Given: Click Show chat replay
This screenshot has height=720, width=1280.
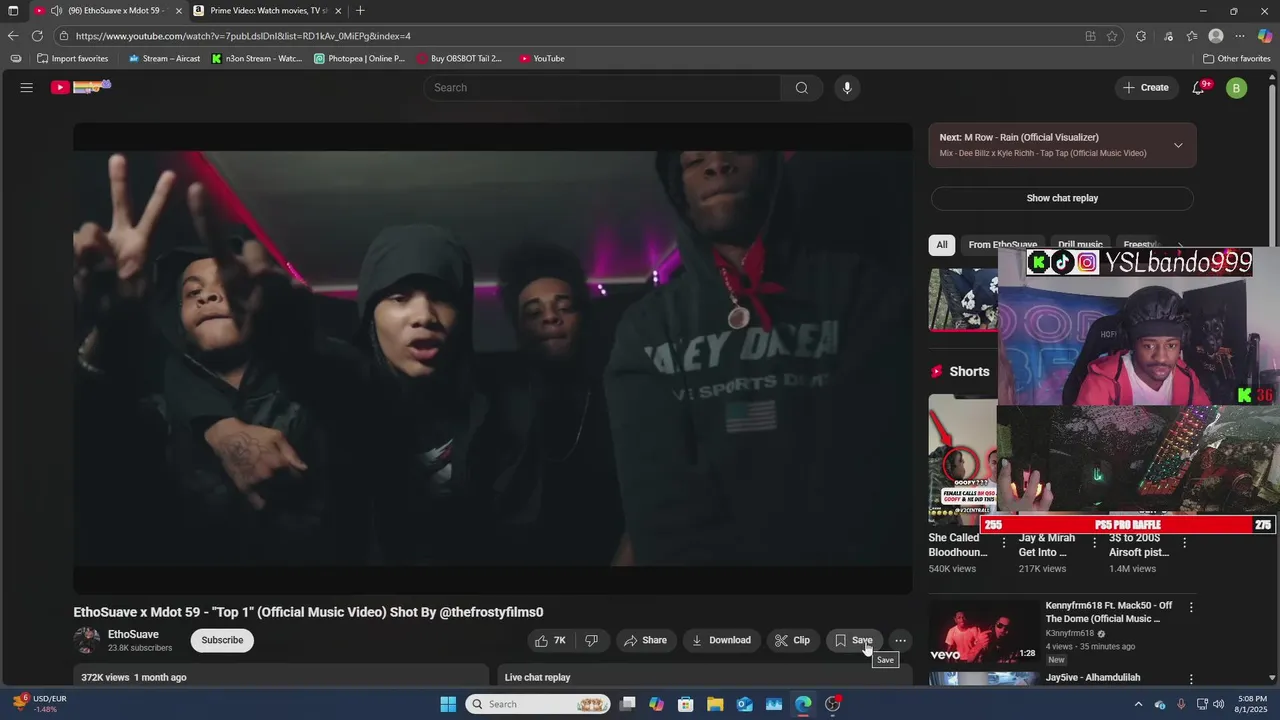Looking at the screenshot, I should [x=1062, y=198].
